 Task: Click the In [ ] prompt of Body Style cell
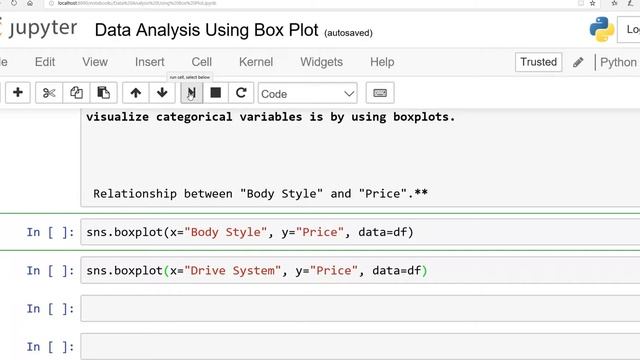pos(50,232)
